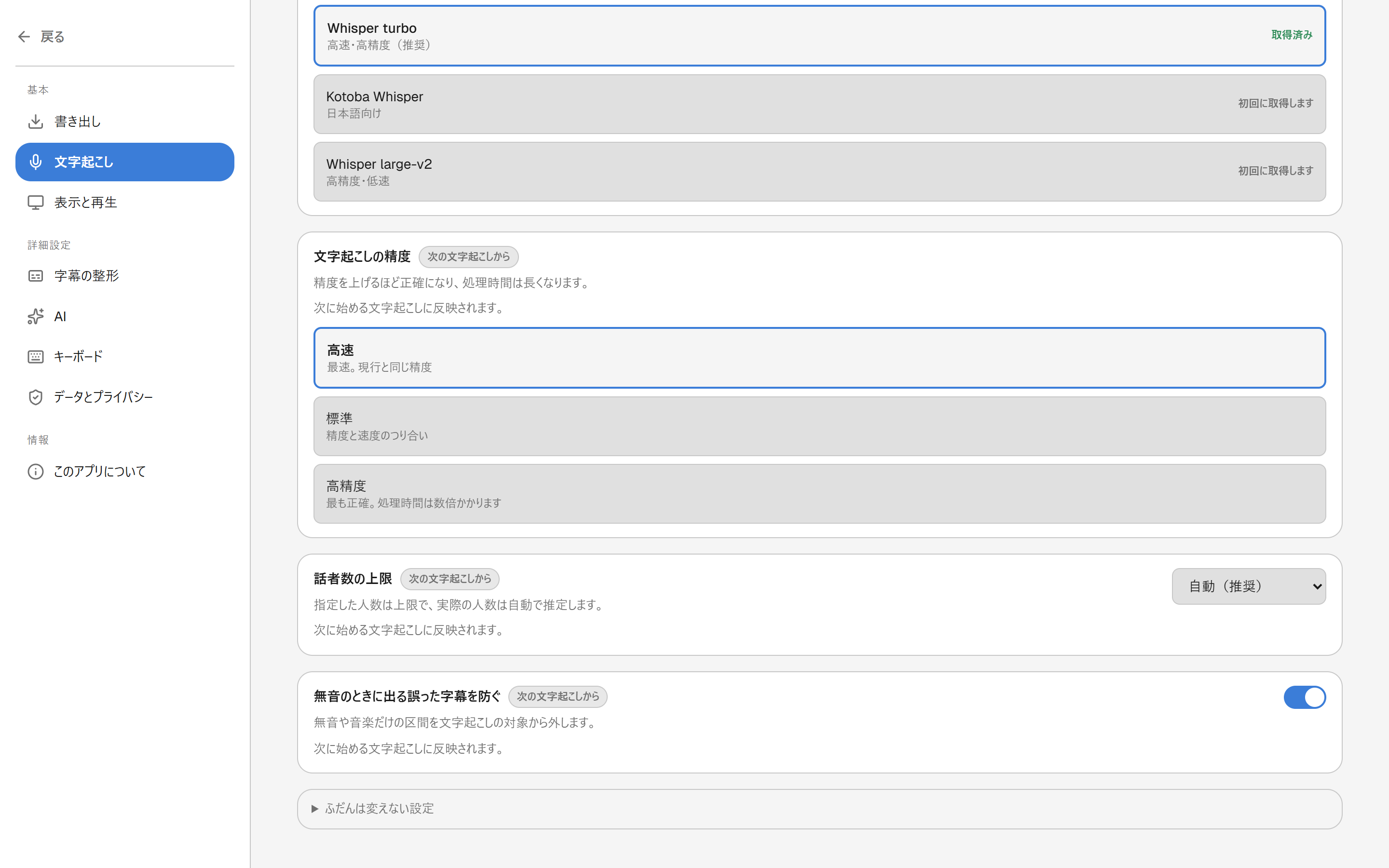Viewport: 1389px width, 868px height.
Task: Click 次の文字起こしから badge beside 文字起こしの精度
Action: pyautogui.click(x=468, y=257)
